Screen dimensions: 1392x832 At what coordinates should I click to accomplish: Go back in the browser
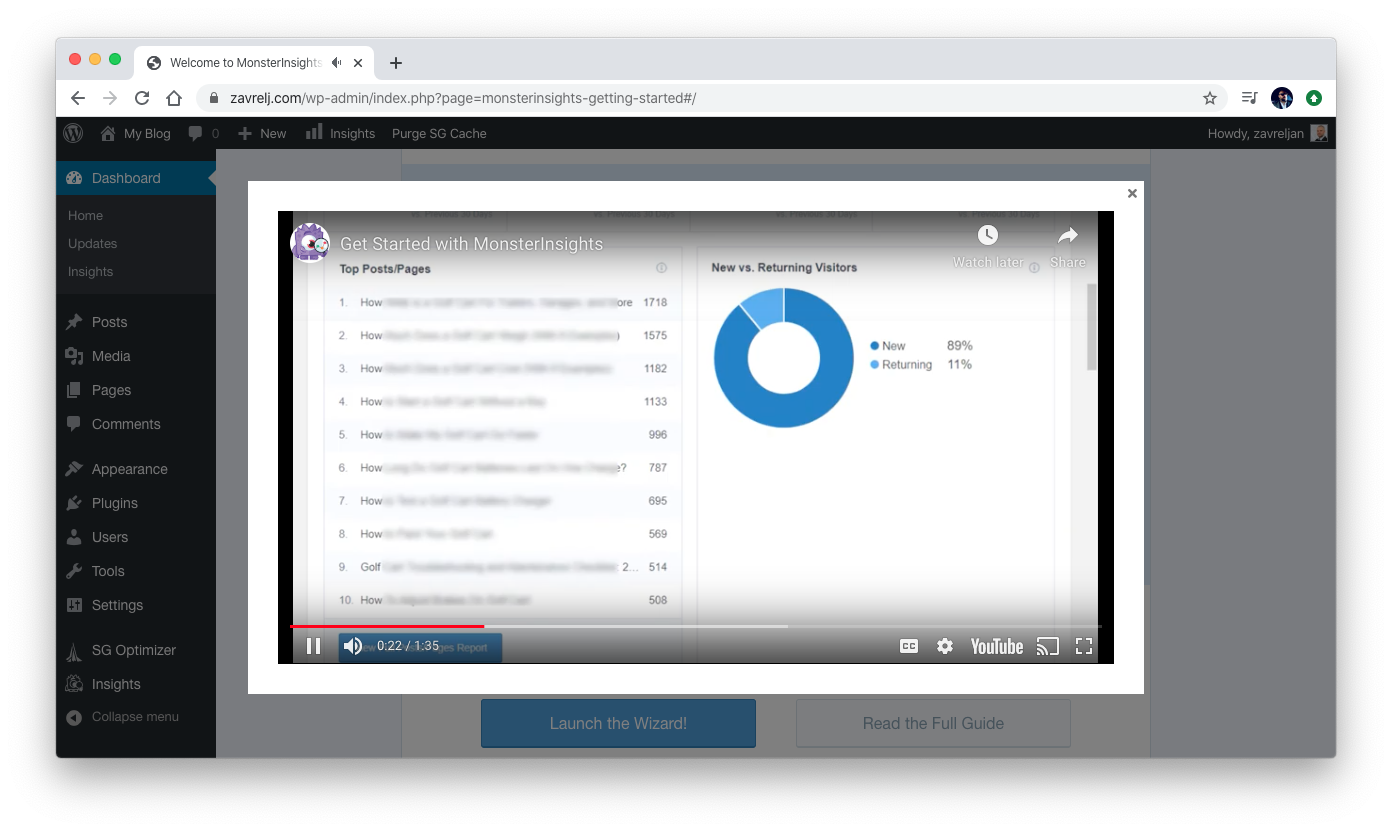[x=78, y=98]
